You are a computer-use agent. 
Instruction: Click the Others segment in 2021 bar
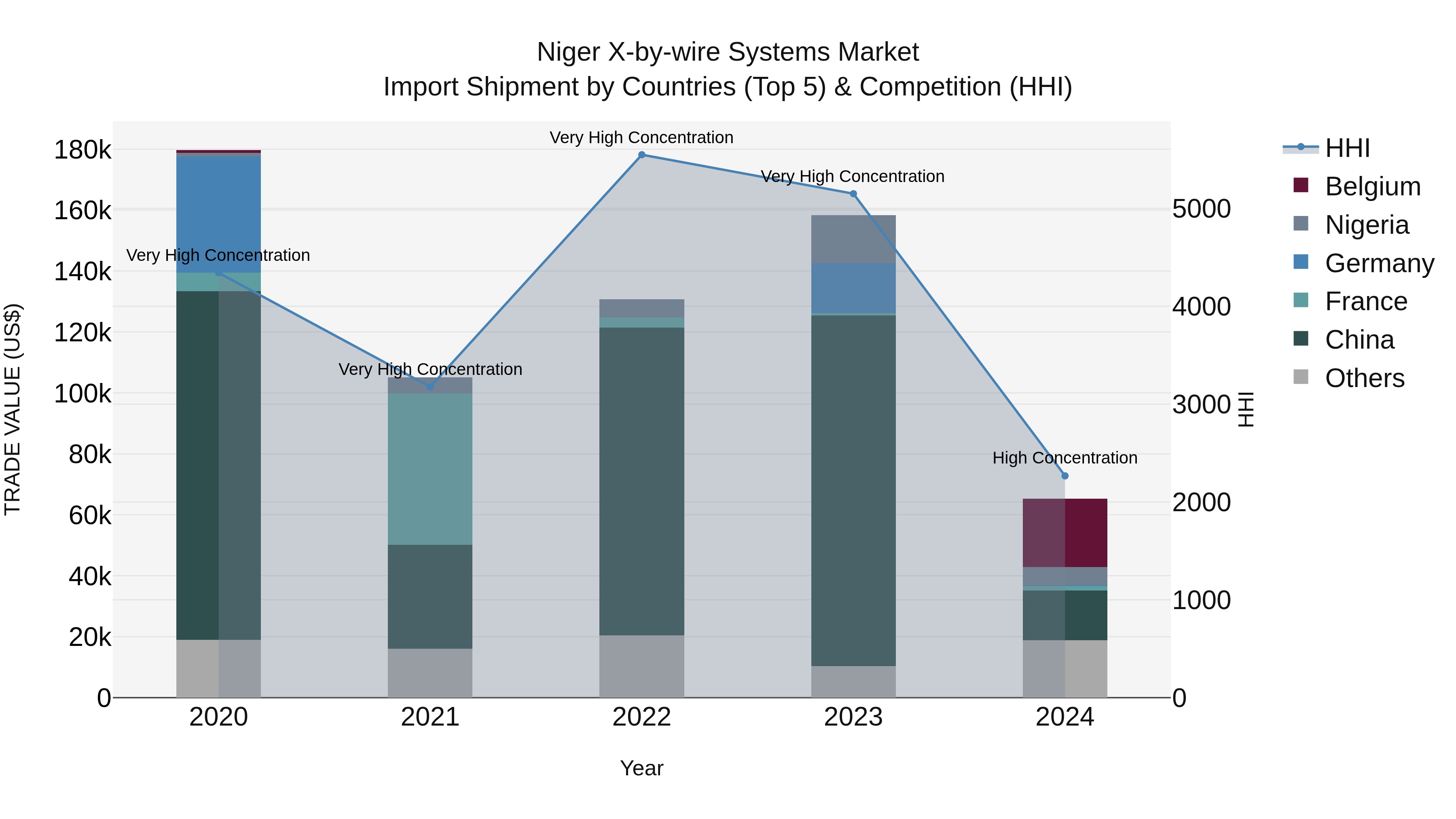click(430, 673)
